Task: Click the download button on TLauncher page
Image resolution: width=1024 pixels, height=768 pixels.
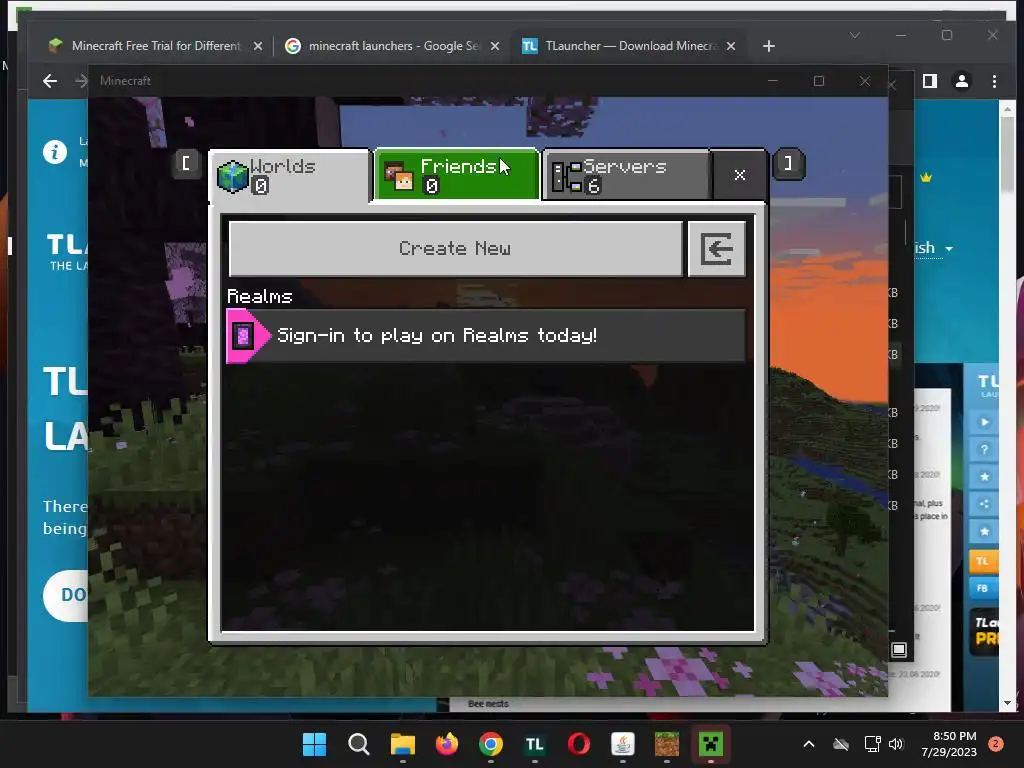Action: pos(66,595)
